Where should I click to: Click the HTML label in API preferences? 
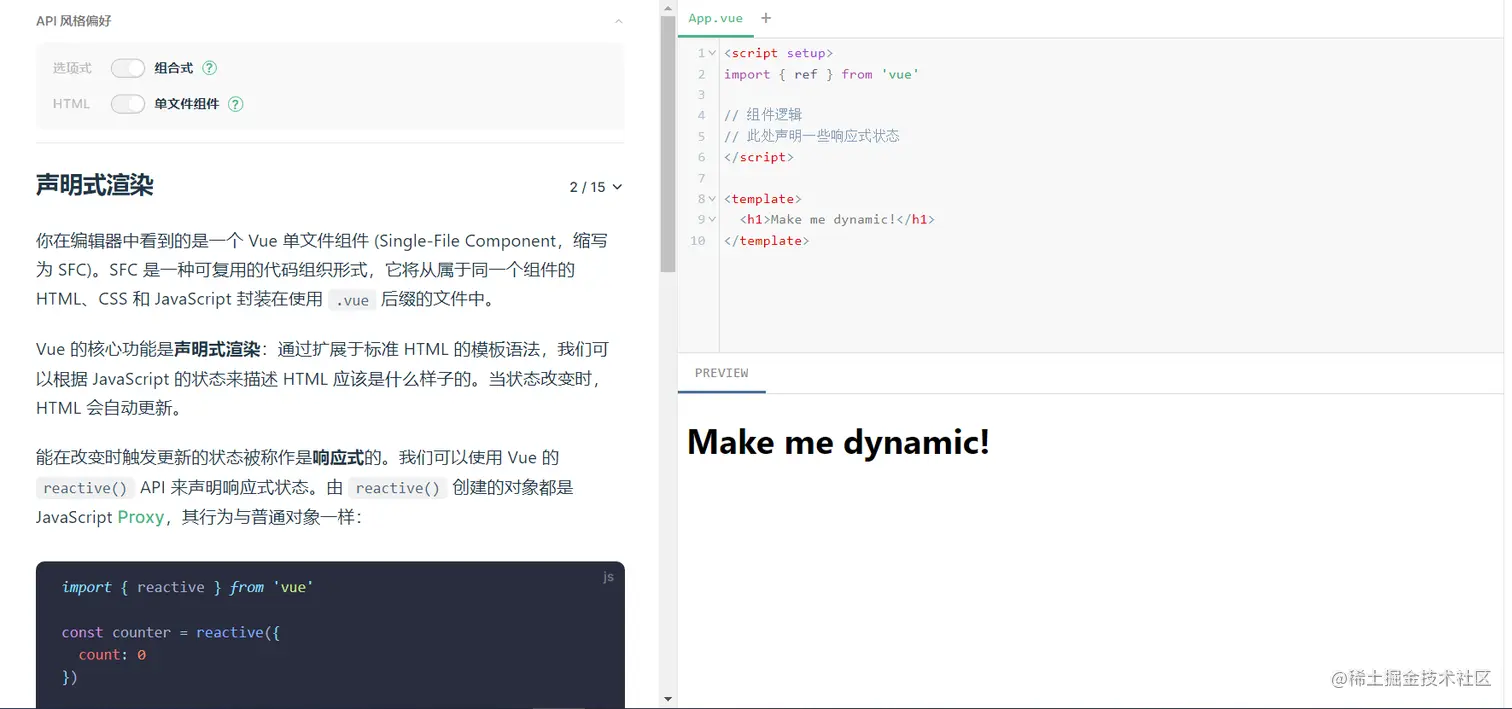(x=71, y=104)
